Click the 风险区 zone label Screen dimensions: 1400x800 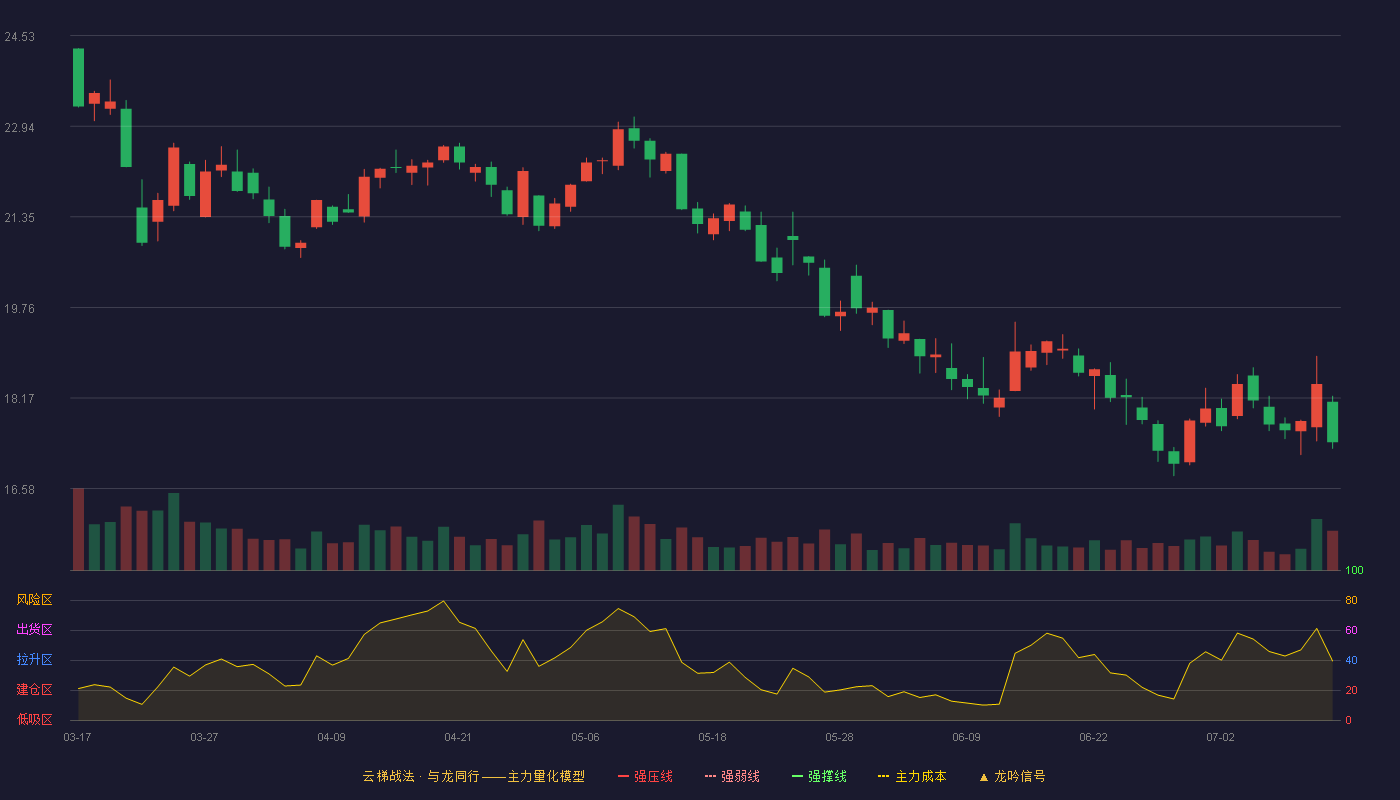tap(34, 600)
